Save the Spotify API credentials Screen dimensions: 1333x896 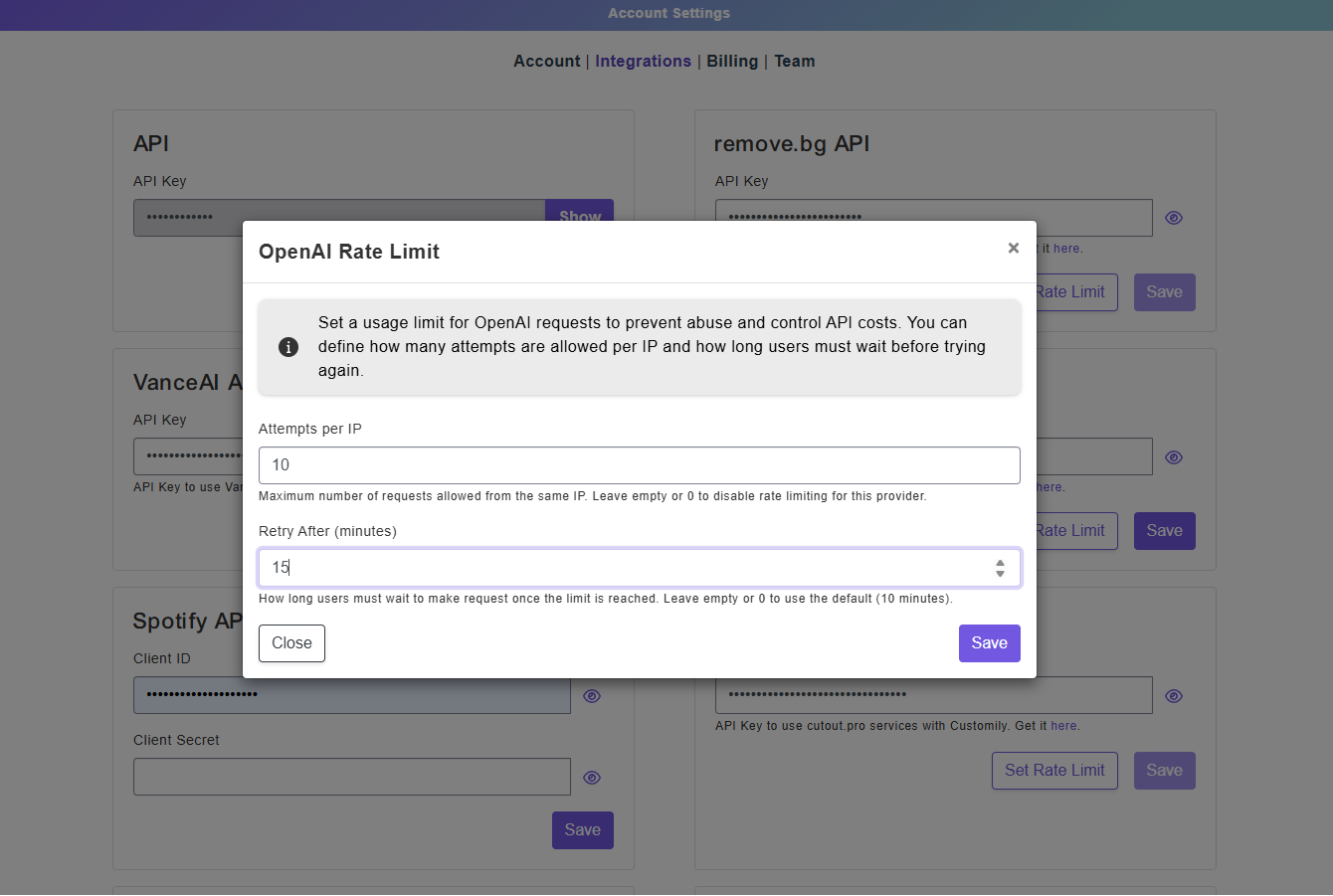583,830
